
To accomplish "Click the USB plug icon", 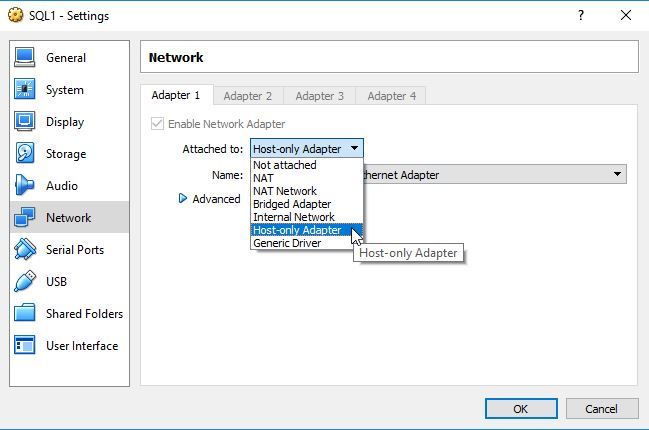I will pyautogui.click(x=25, y=282).
